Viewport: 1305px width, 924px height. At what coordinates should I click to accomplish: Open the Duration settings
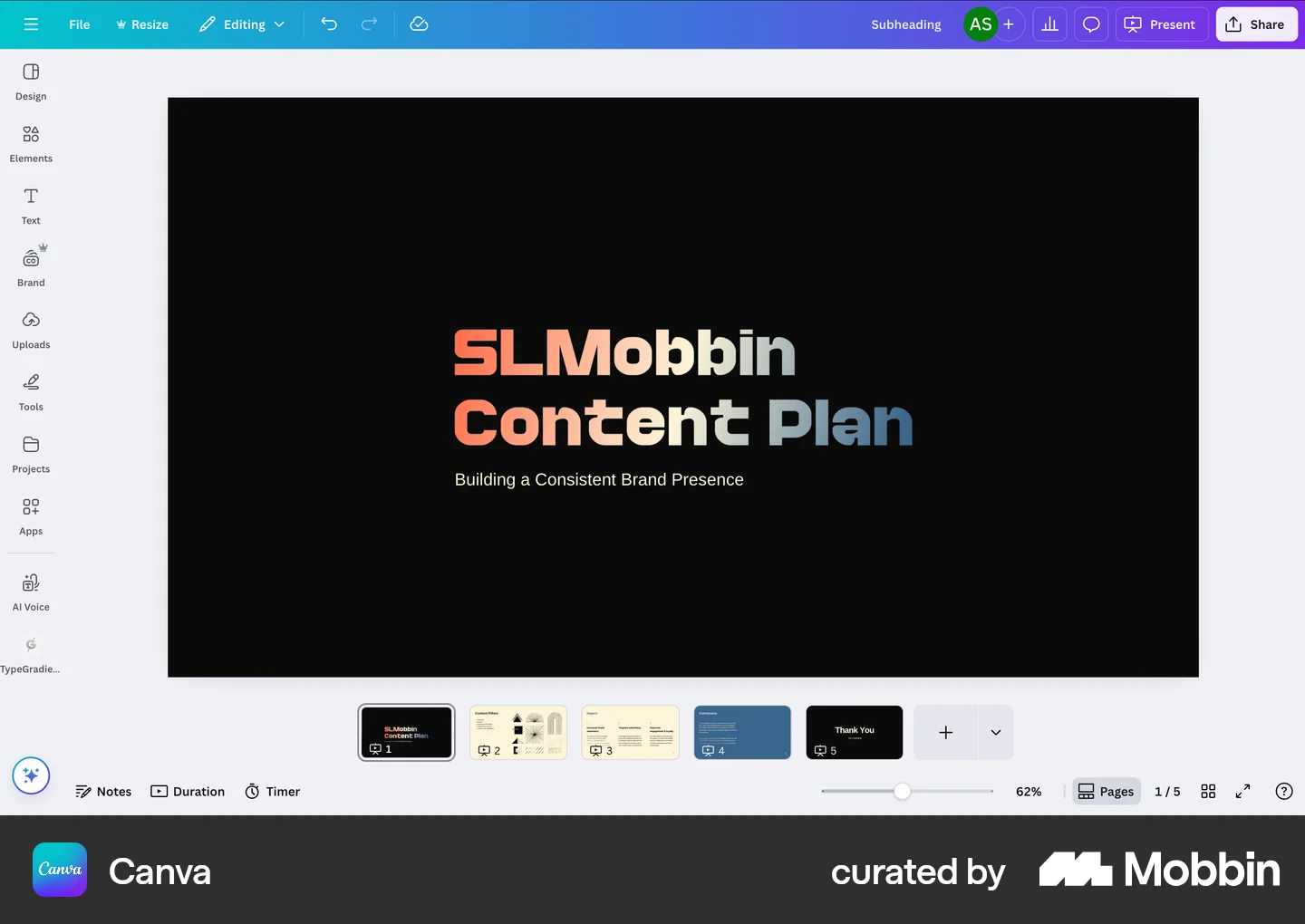click(188, 792)
